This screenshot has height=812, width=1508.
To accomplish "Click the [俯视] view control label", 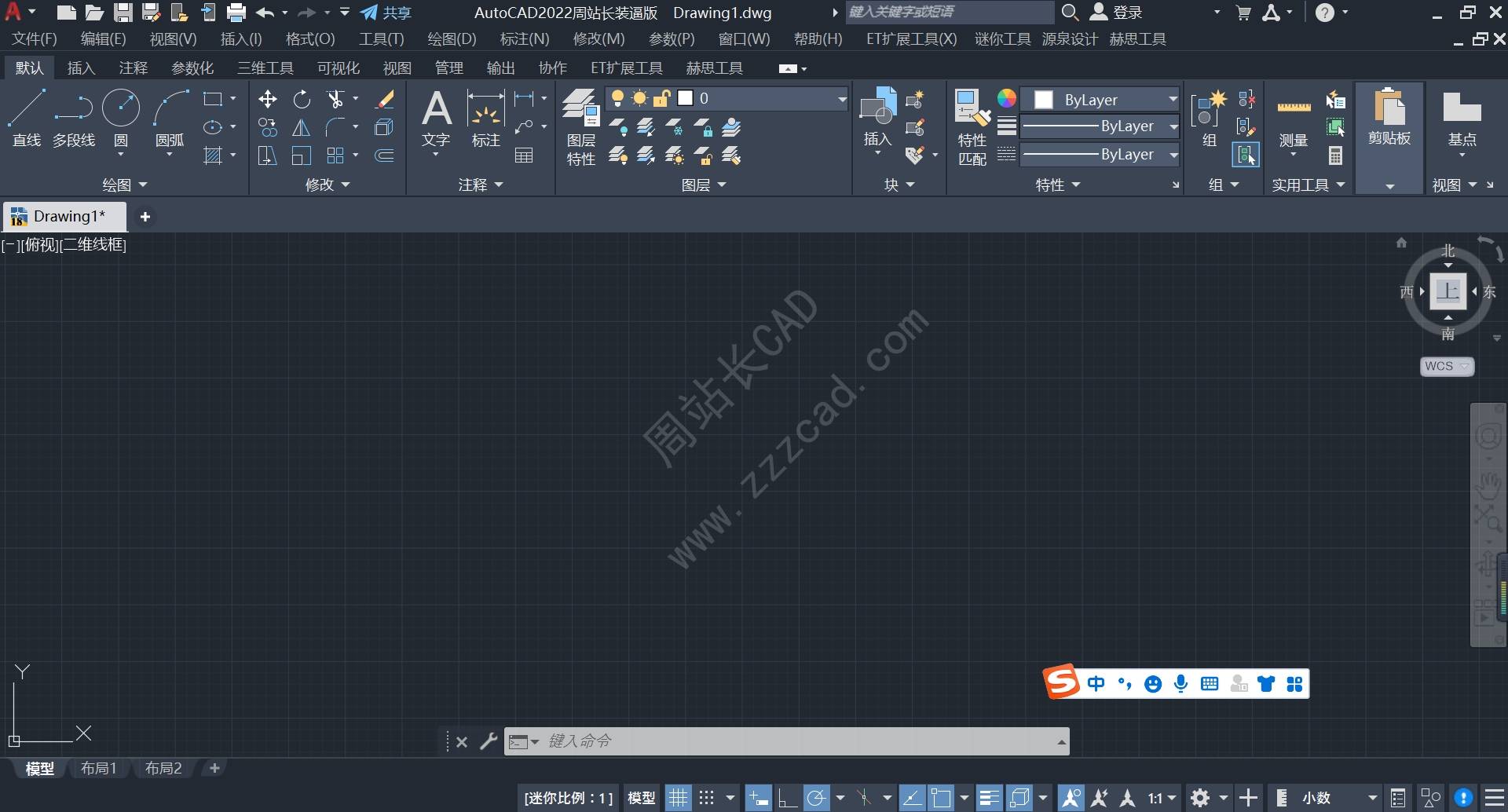I will [x=40, y=244].
